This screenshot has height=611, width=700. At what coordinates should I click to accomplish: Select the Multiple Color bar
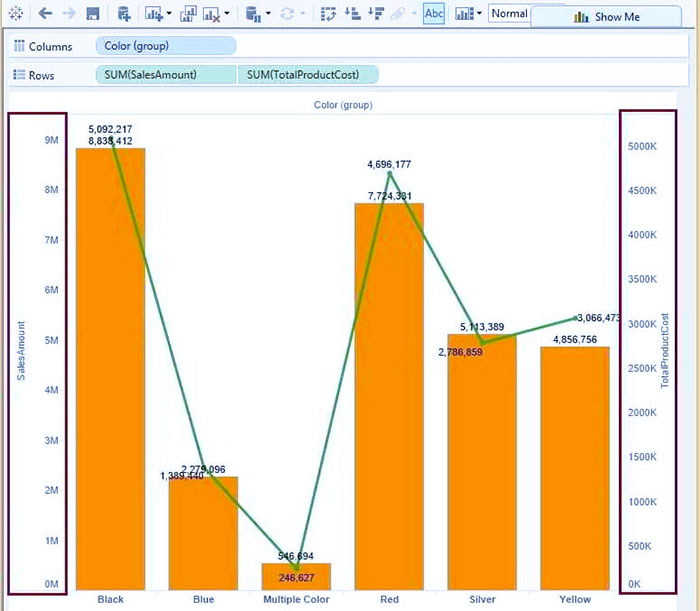296,577
